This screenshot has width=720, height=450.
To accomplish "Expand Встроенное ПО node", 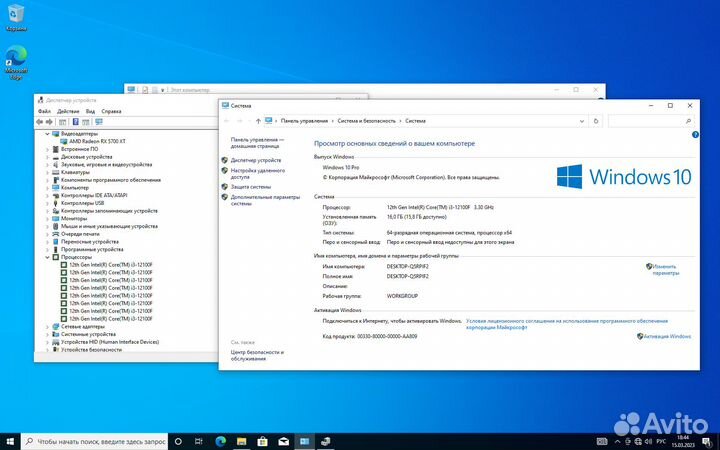I will 47,149.
